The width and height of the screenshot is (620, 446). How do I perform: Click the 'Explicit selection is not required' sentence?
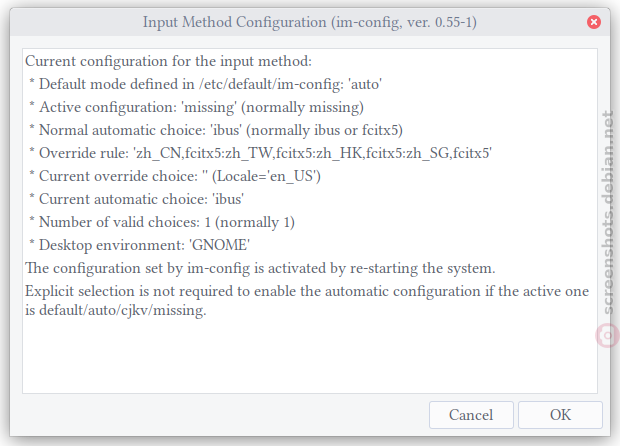(x=307, y=291)
